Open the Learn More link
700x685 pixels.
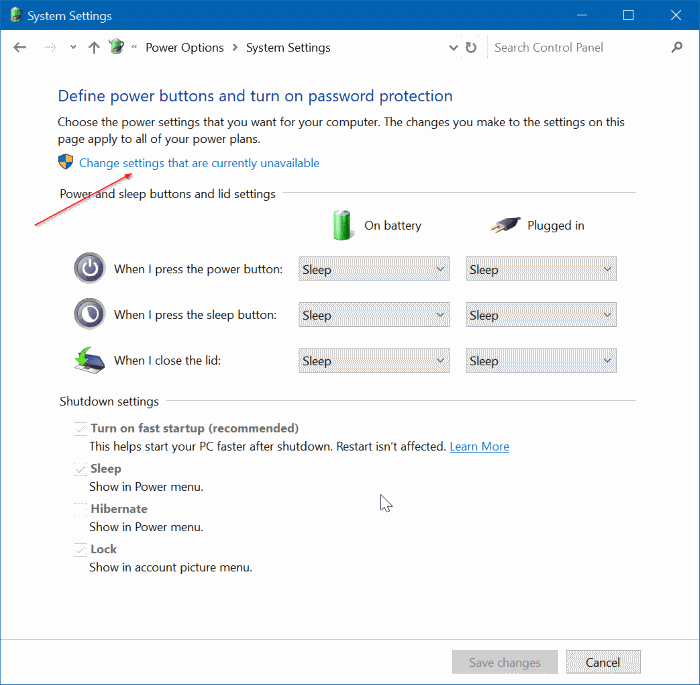pyautogui.click(x=479, y=447)
